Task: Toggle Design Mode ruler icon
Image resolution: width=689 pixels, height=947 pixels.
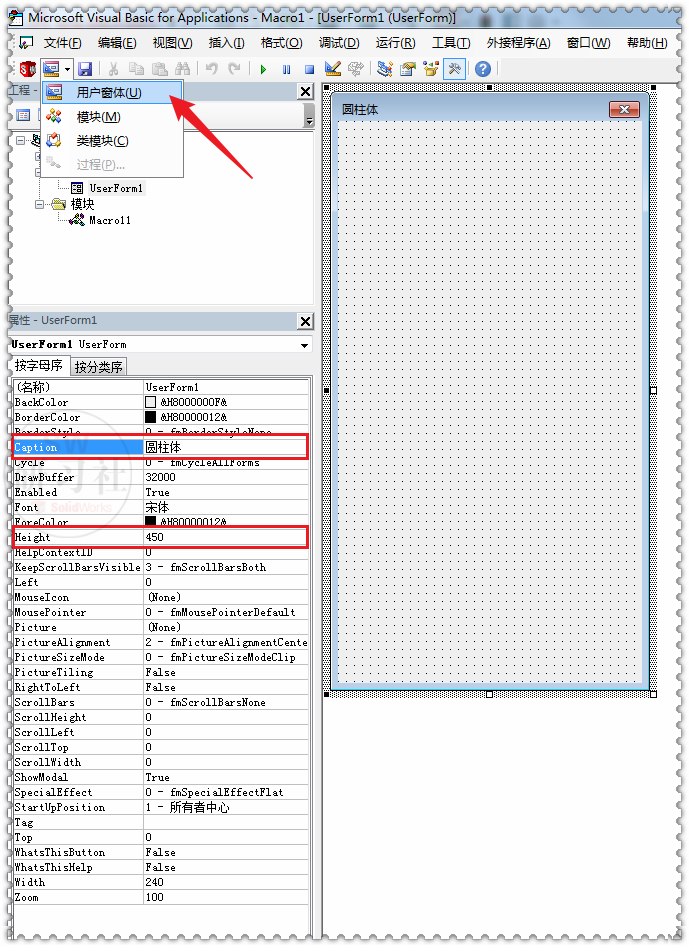Action: point(332,69)
